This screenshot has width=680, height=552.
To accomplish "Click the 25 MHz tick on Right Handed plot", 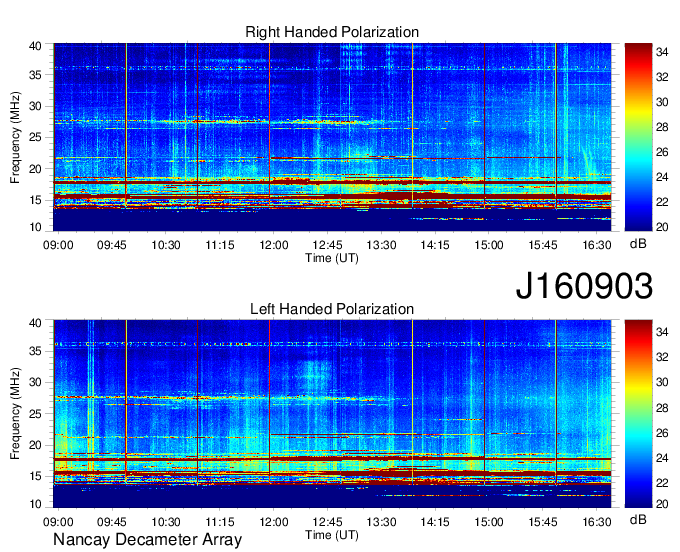I will pos(36,137).
